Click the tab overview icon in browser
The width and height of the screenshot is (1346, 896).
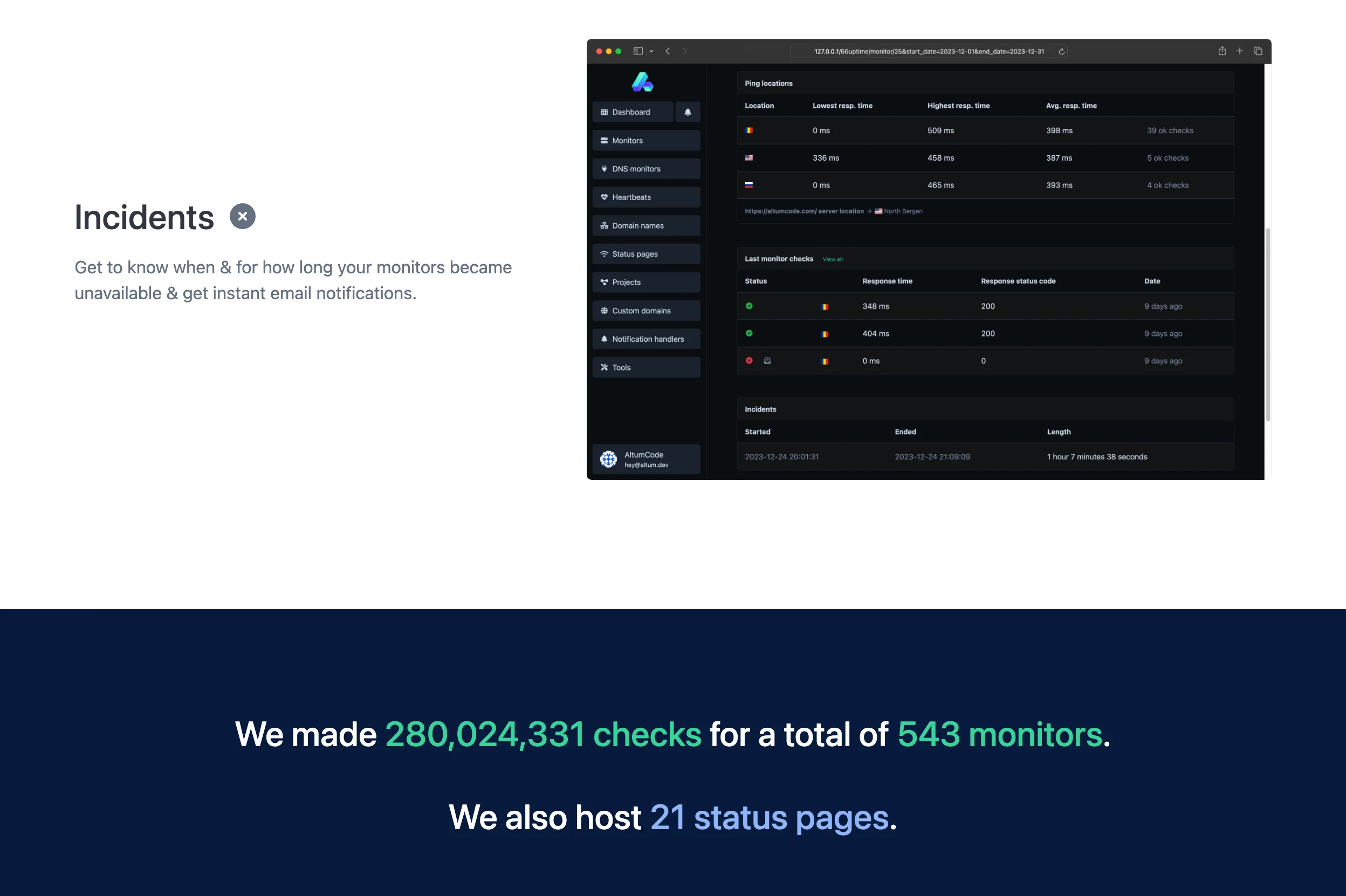pyautogui.click(x=1258, y=51)
